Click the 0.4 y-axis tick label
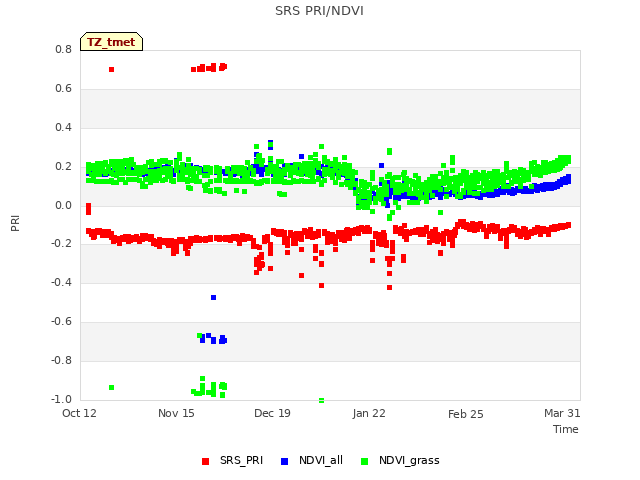640x480 pixels. click(63, 127)
